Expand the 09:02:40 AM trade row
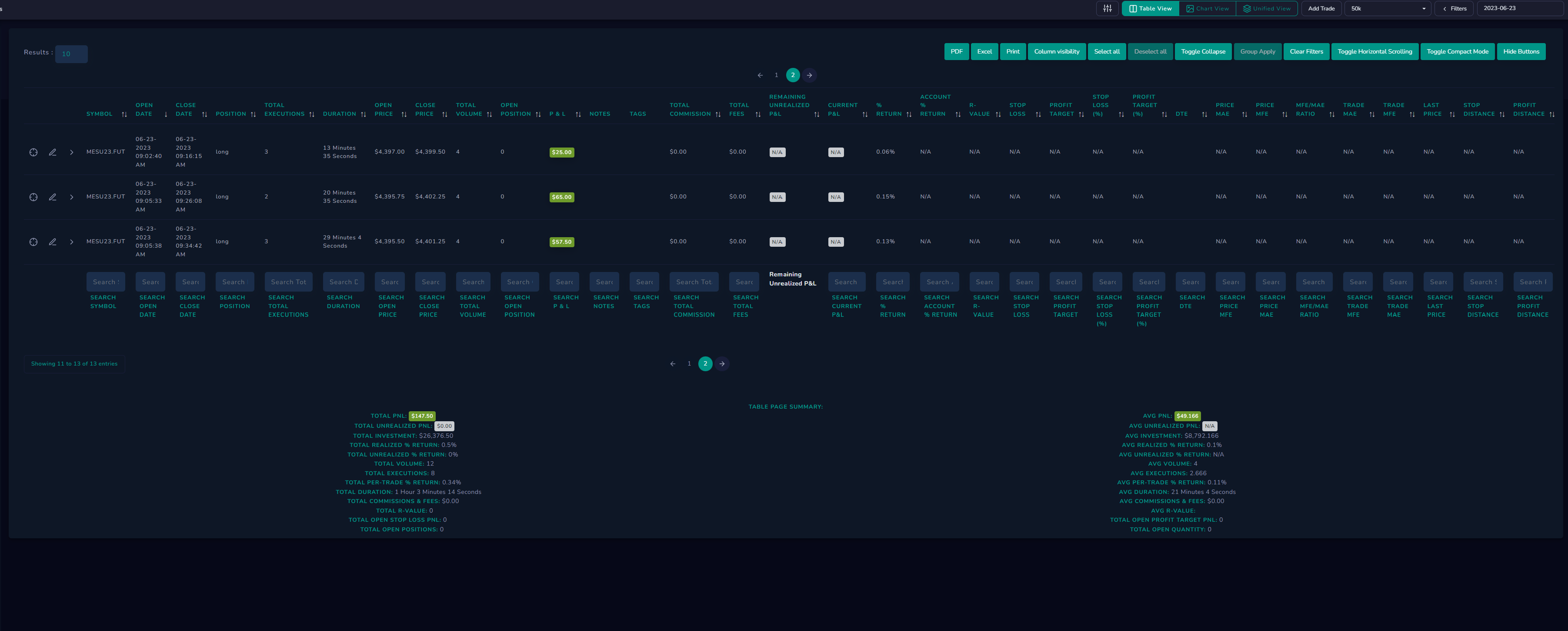 coord(72,152)
